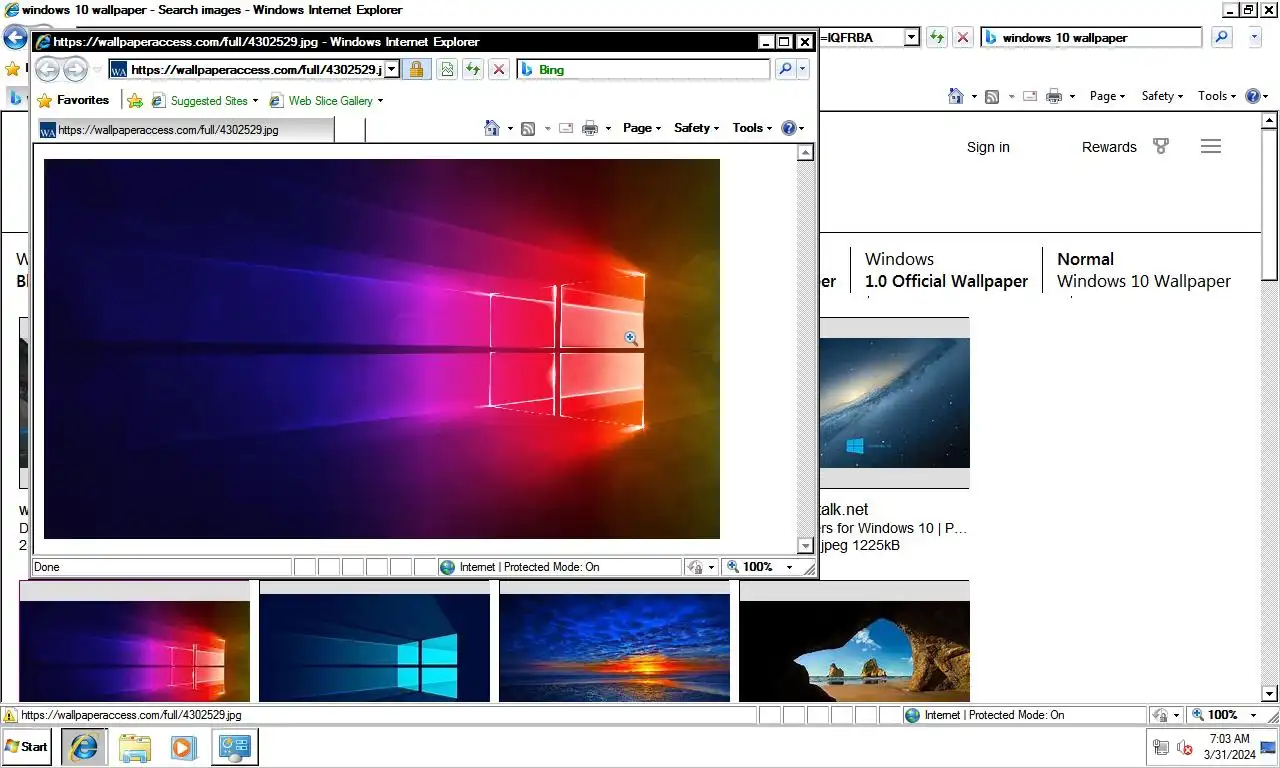Open the red-purple Windows logo thumbnail in results
1280x768 pixels.
pos(134,651)
